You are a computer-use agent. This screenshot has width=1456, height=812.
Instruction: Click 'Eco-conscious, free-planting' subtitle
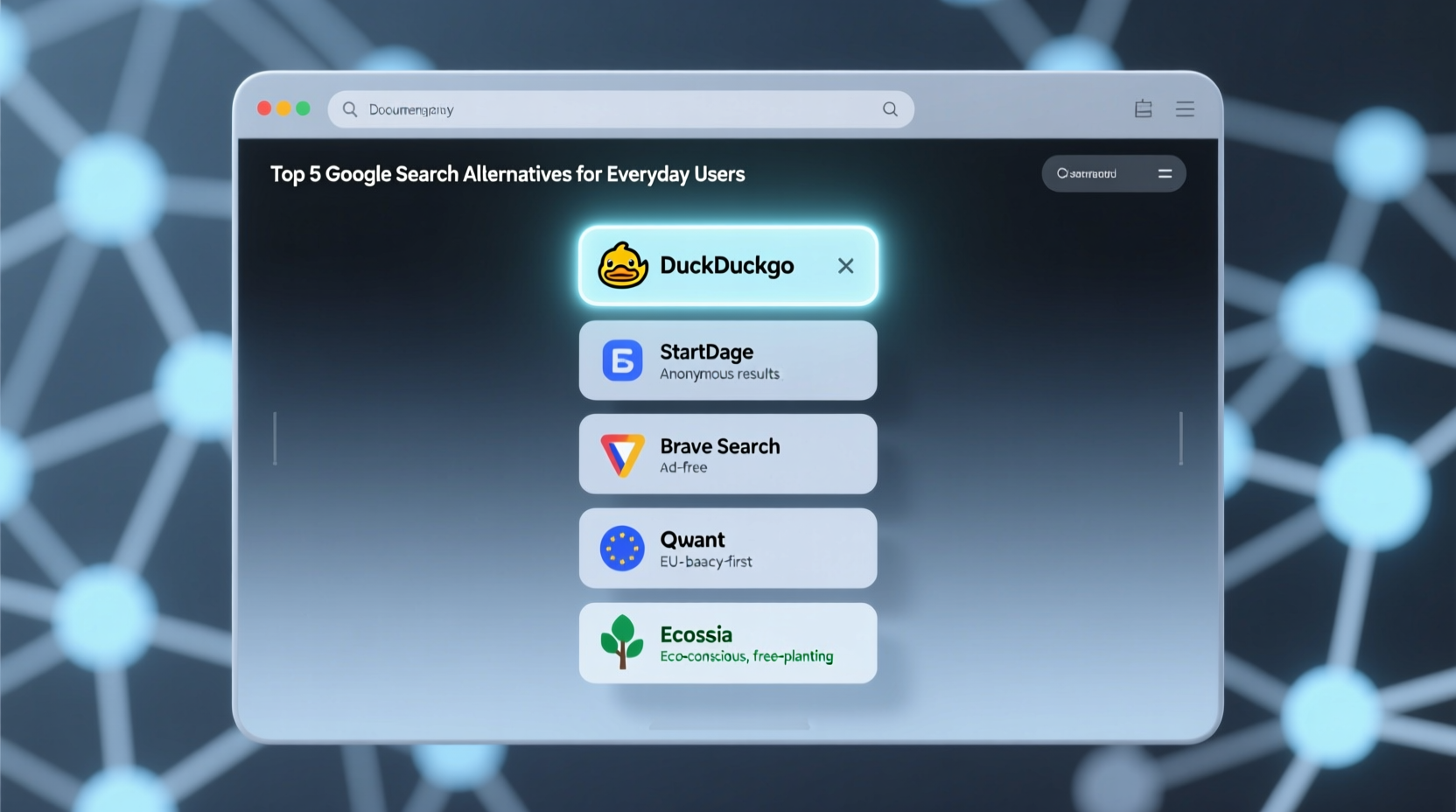(746, 656)
